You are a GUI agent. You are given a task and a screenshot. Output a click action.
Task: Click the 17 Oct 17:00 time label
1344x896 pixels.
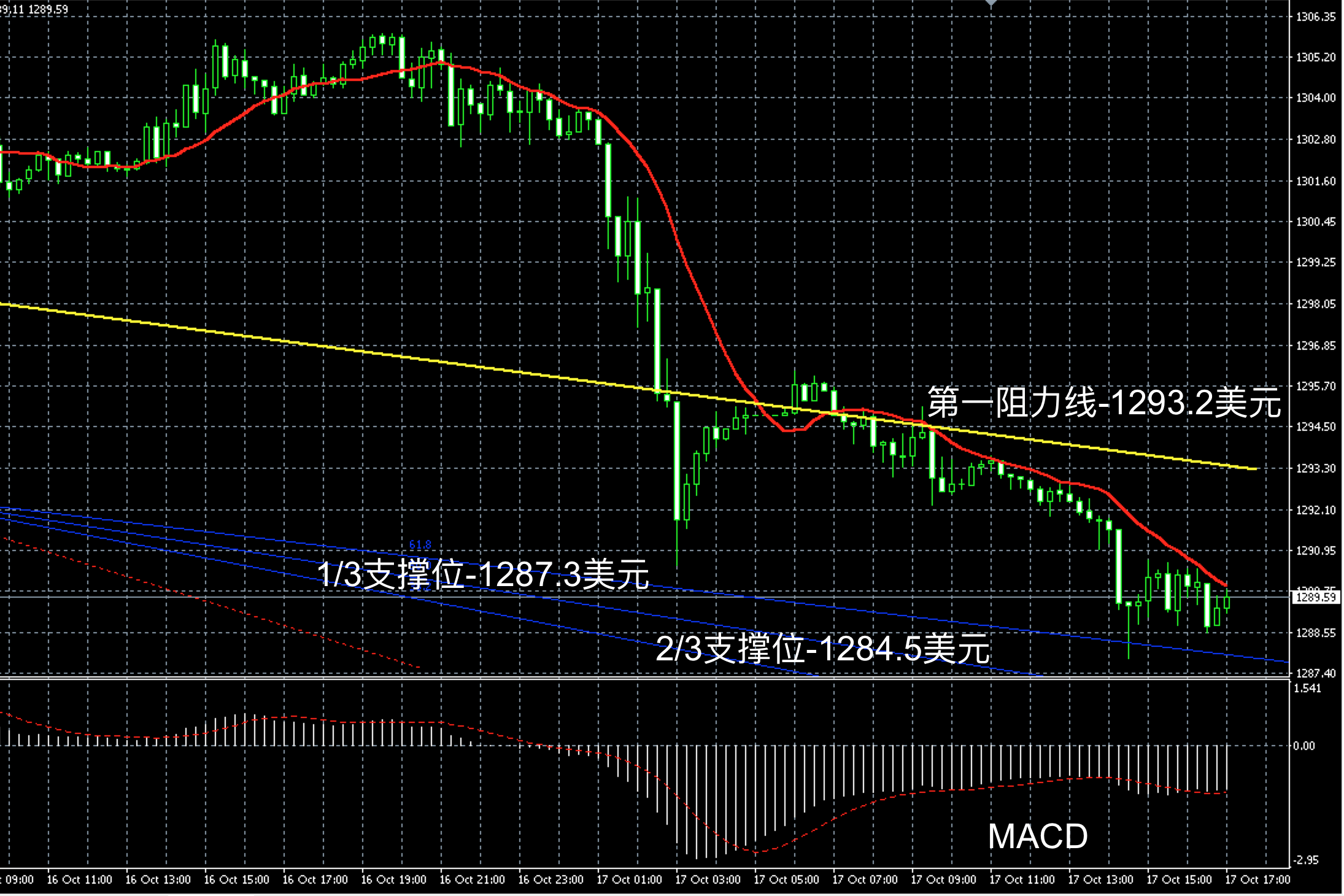(x=1257, y=879)
